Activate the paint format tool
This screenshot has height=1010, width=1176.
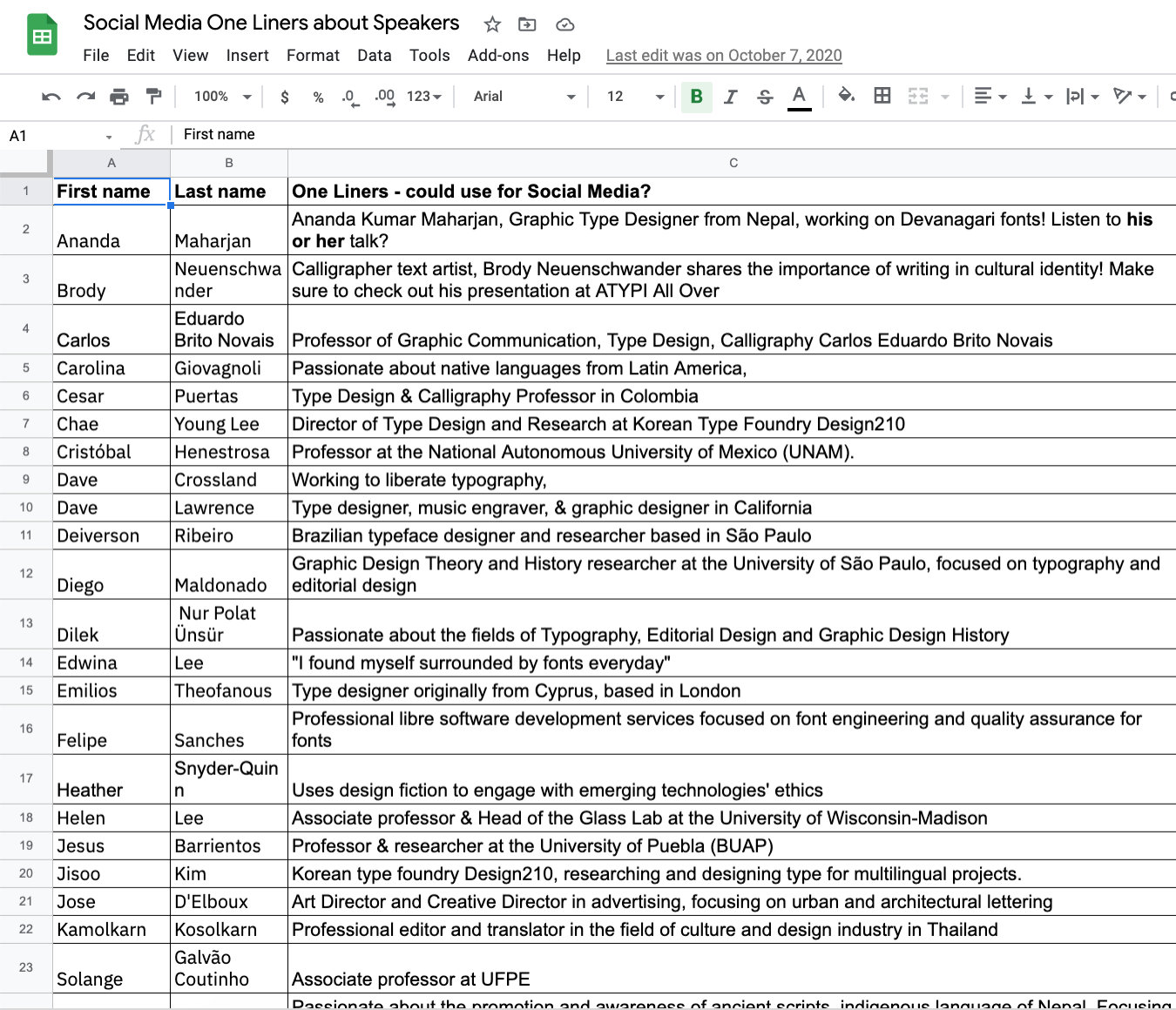tap(153, 97)
